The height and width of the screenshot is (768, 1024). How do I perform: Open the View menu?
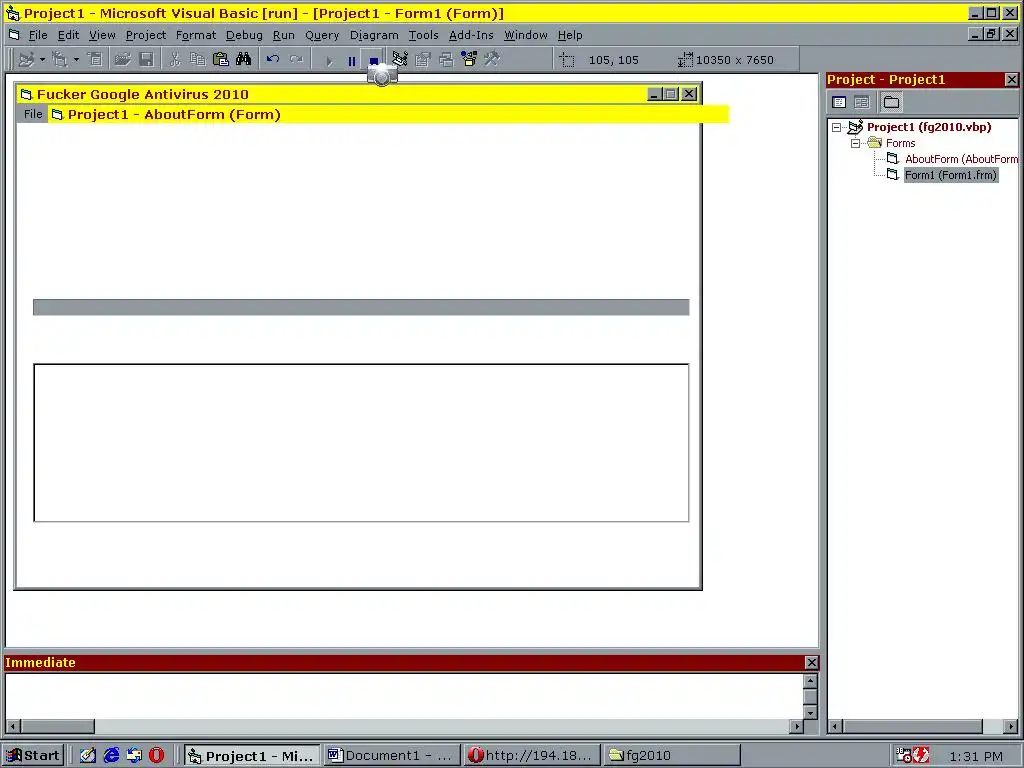pyautogui.click(x=102, y=35)
